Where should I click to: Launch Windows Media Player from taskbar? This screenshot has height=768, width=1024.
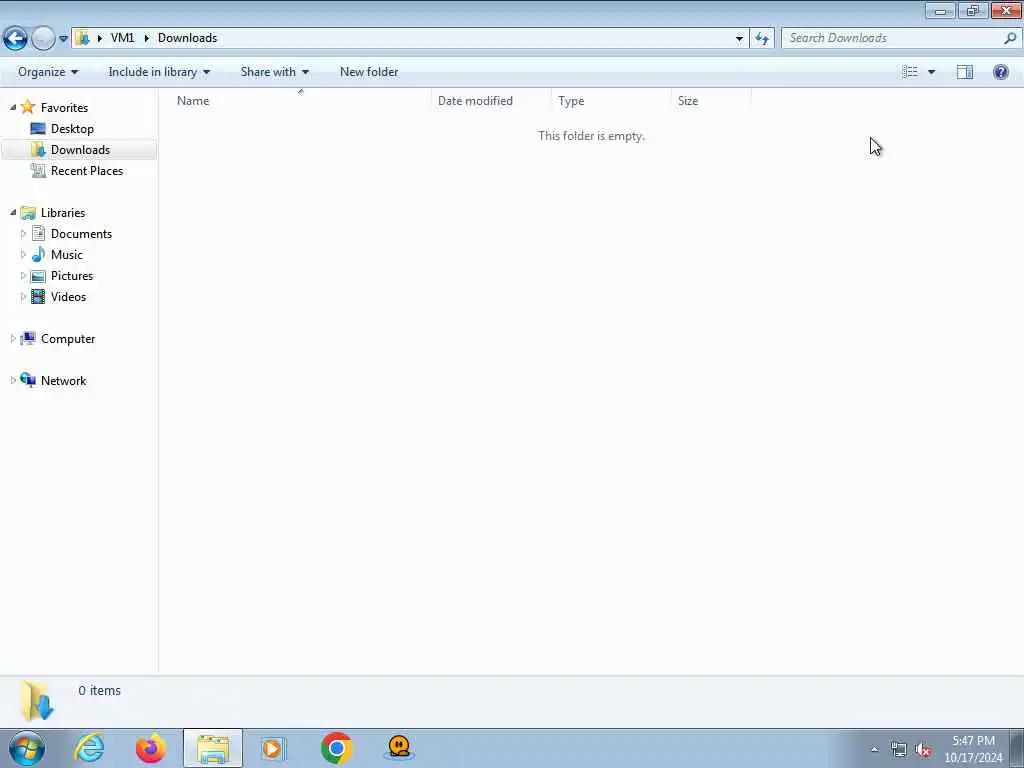pos(273,748)
